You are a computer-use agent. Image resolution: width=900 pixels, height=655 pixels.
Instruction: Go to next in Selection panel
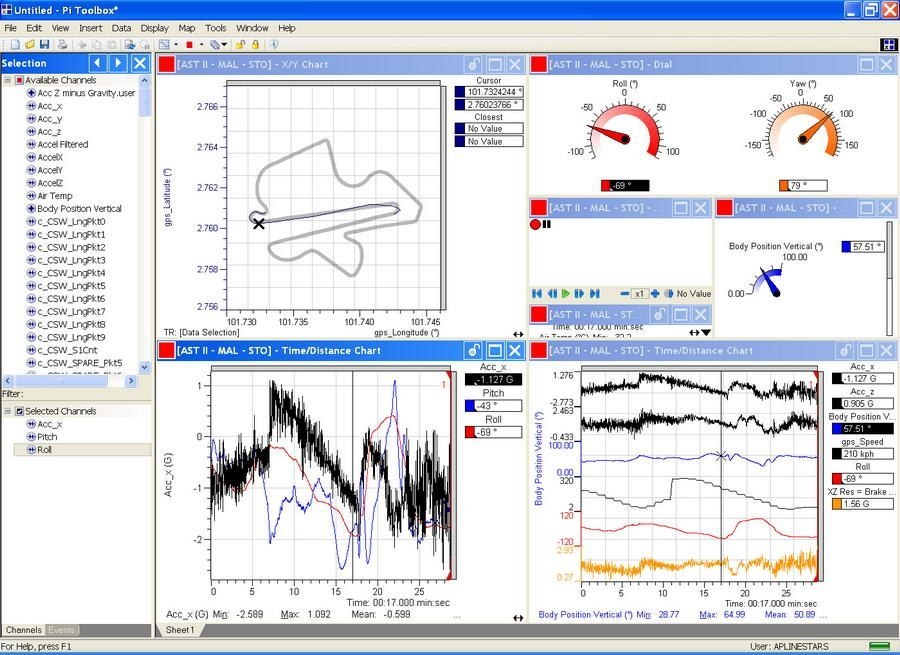[x=118, y=63]
